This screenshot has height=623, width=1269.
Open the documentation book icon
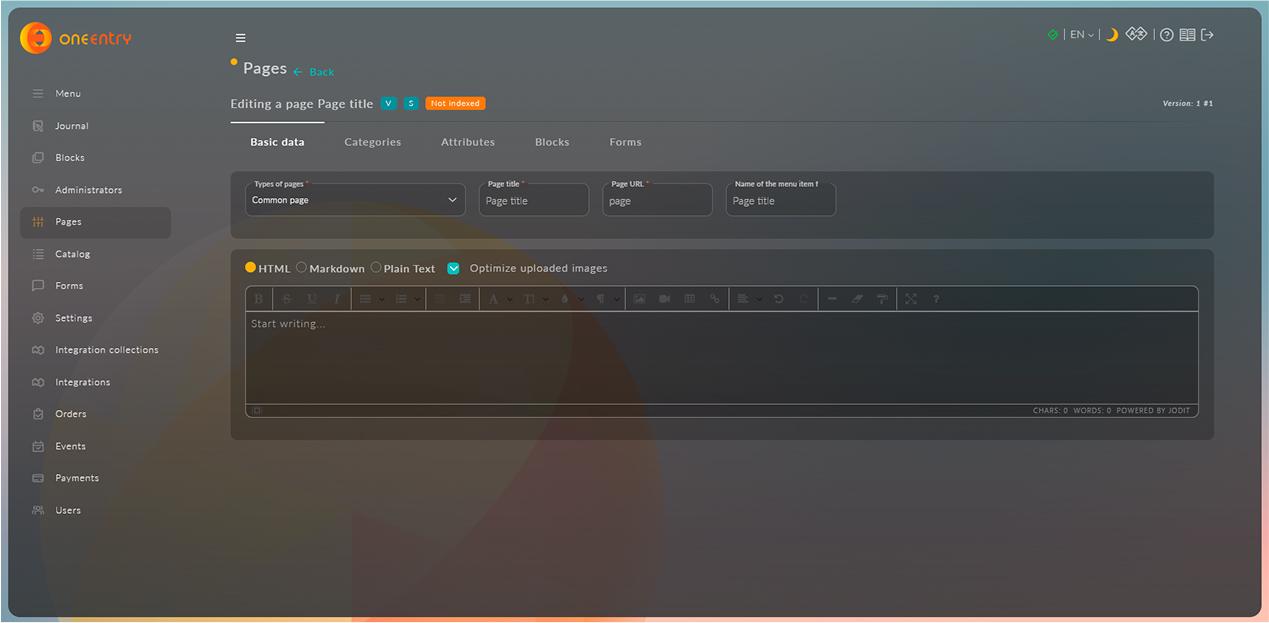click(1187, 35)
